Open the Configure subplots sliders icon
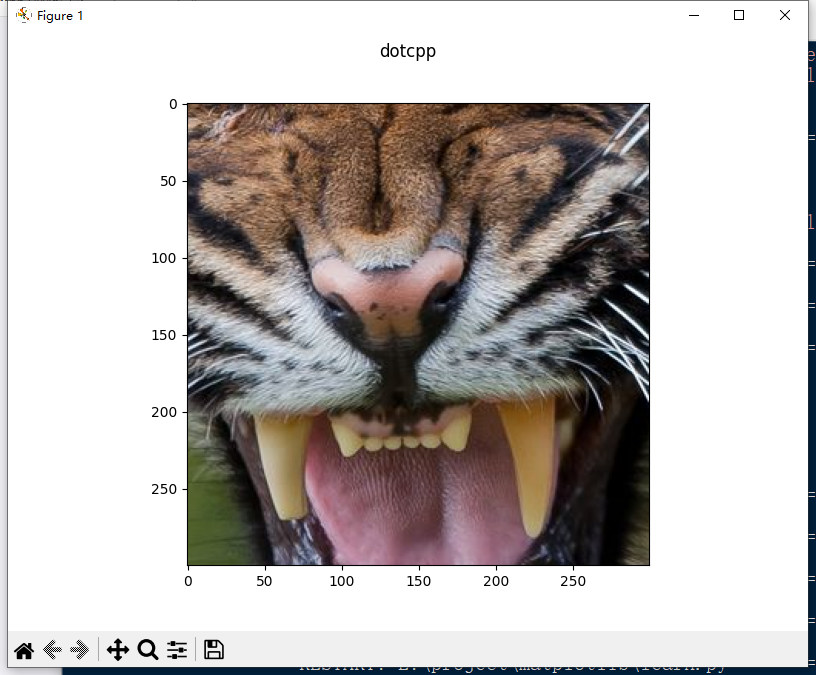This screenshot has width=816, height=675. (x=177, y=650)
